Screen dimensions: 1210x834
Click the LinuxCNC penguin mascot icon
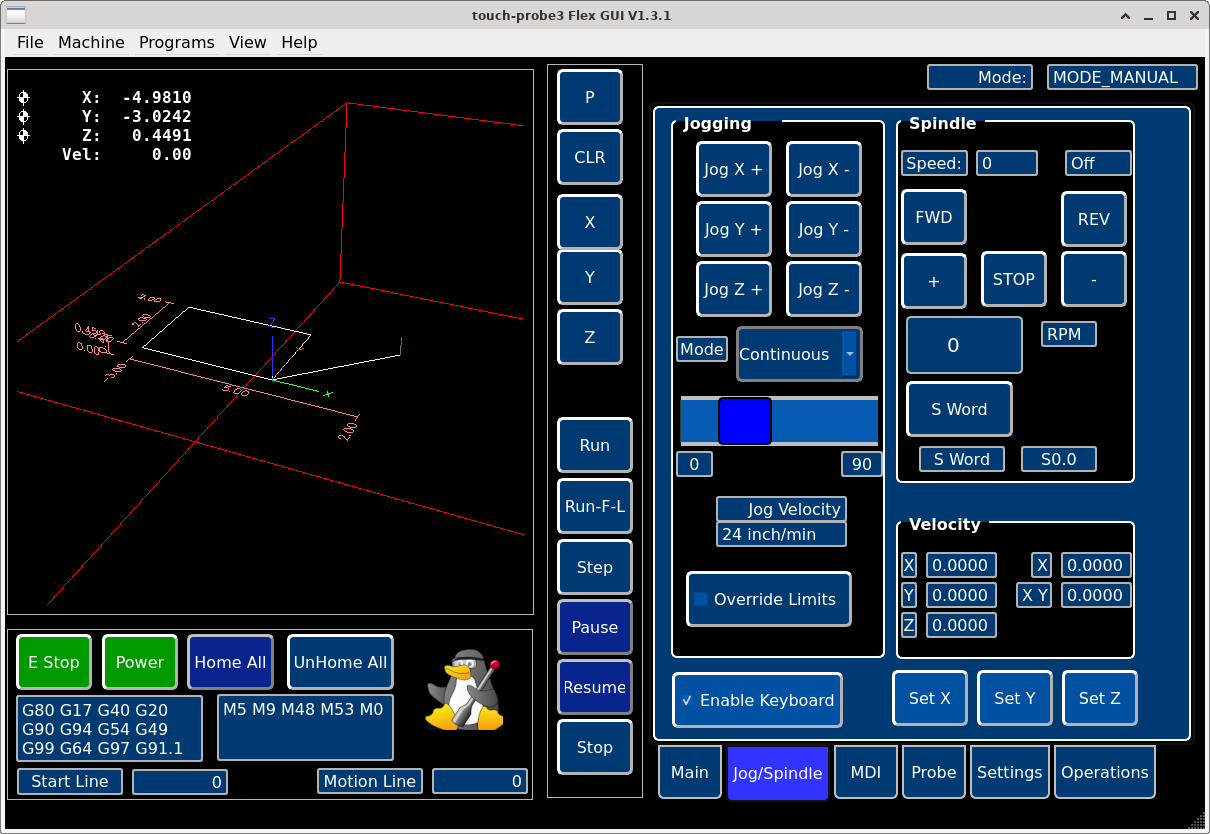click(463, 690)
